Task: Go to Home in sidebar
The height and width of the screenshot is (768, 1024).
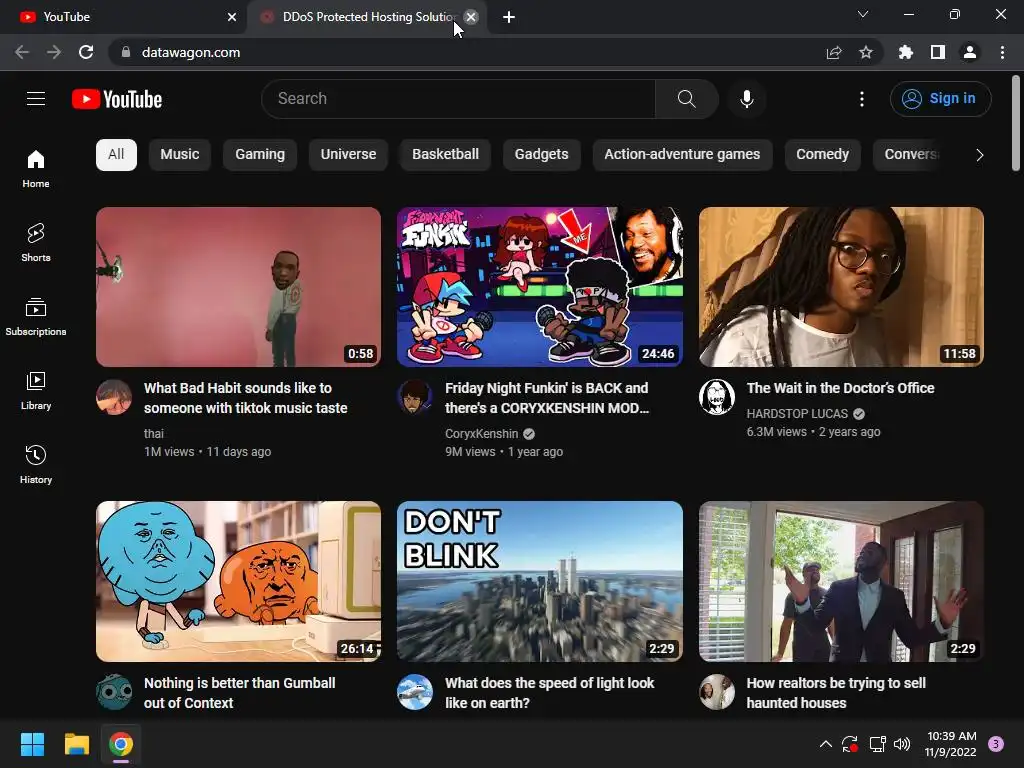Action: [x=36, y=168]
